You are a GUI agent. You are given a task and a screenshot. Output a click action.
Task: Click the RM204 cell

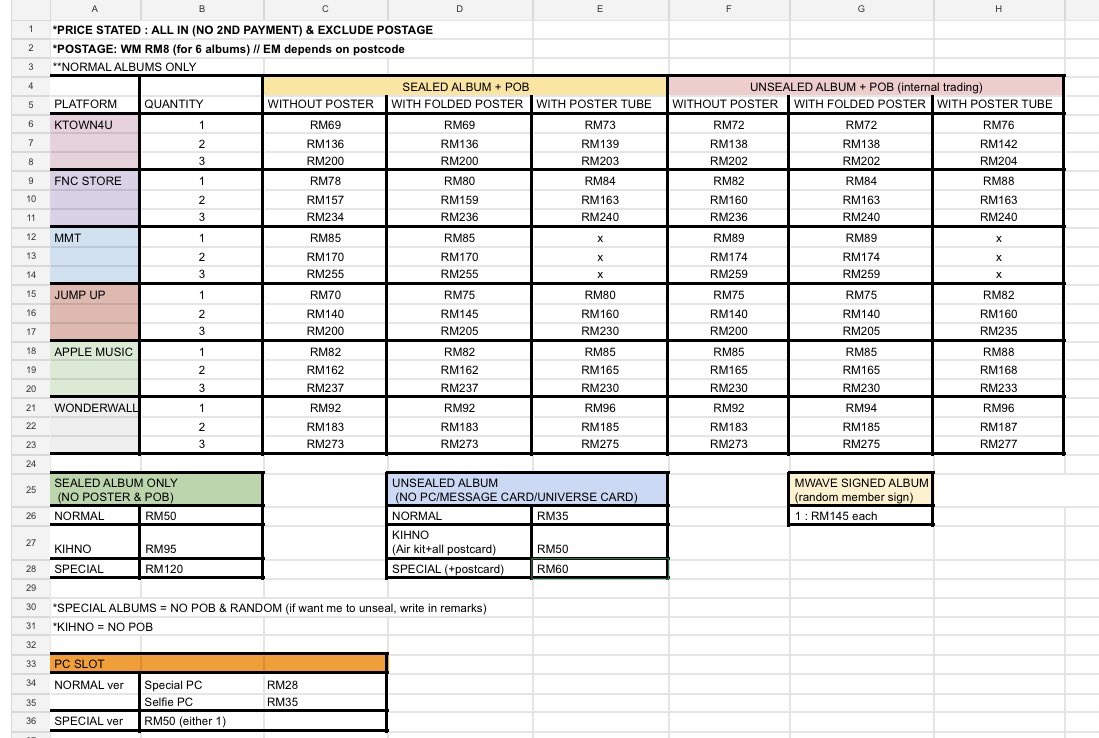click(998, 160)
